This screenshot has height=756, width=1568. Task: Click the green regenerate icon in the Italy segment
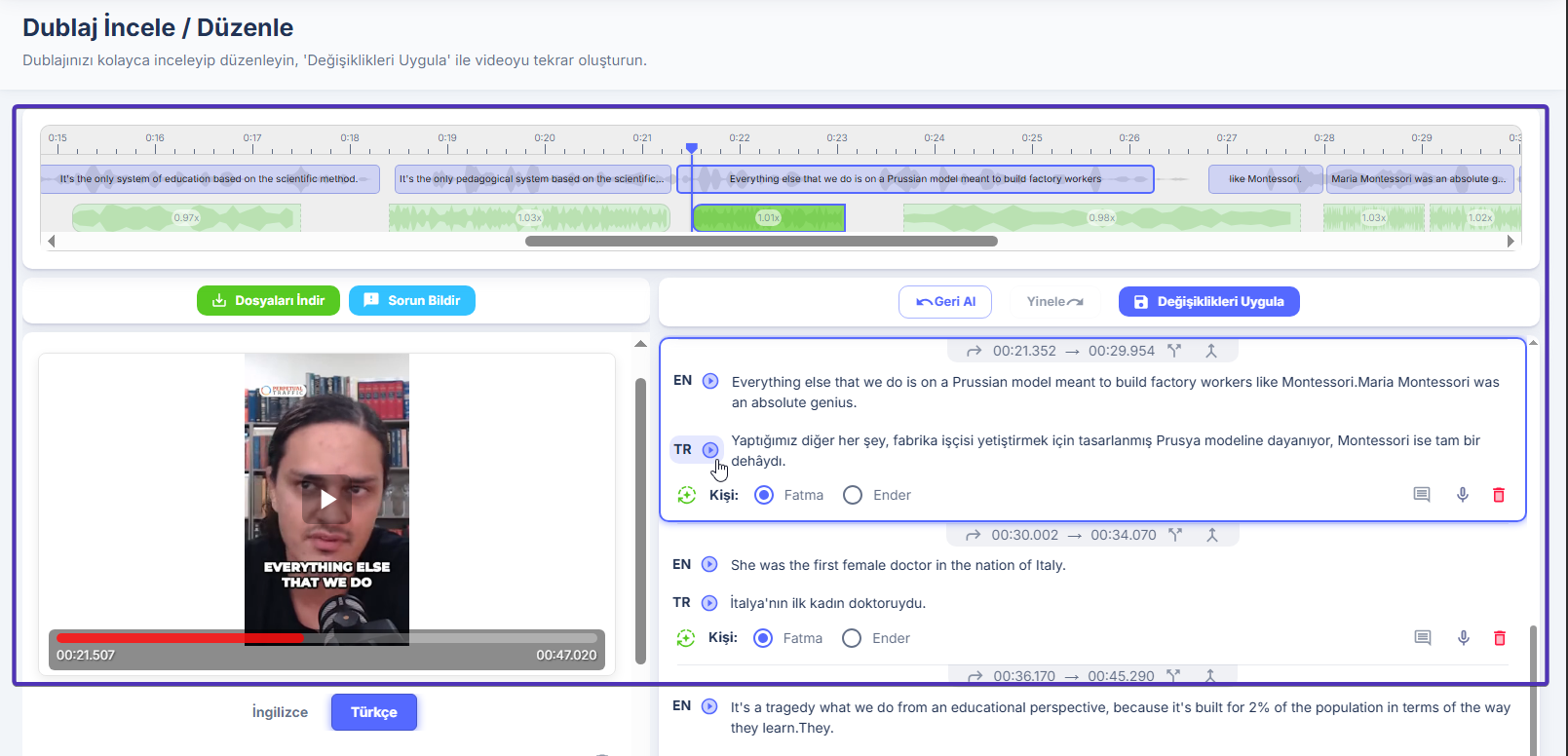coord(686,638)
